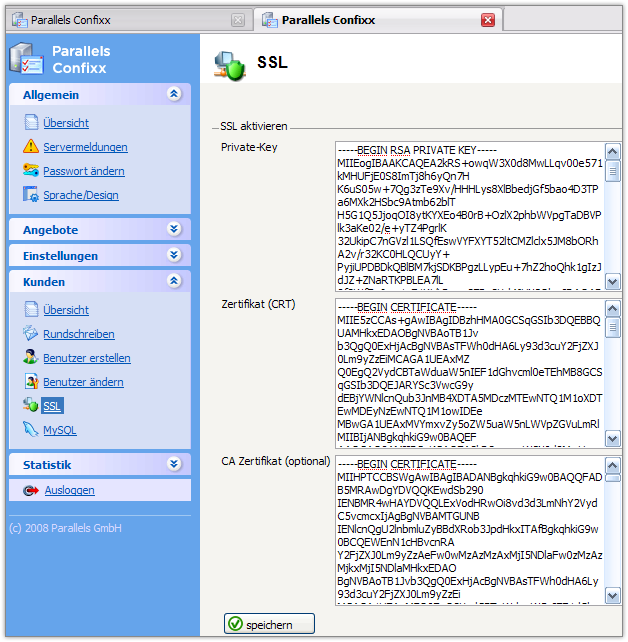Screen dimensions: 628x642
Task: Click inside the Private-Key text area
Action: [470, 215]
